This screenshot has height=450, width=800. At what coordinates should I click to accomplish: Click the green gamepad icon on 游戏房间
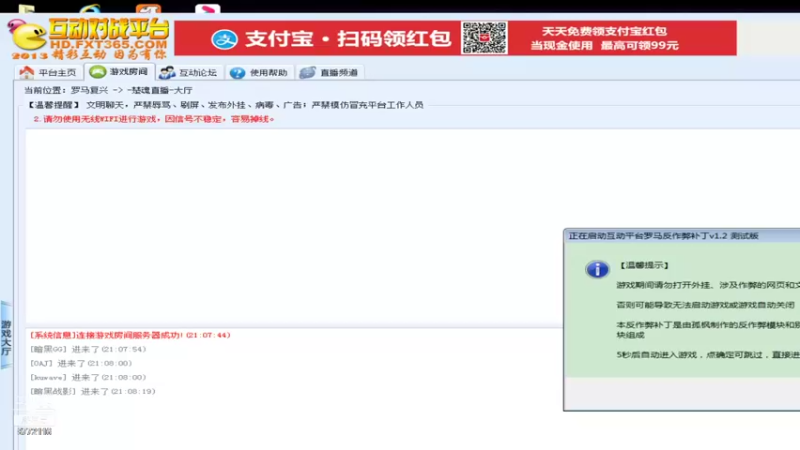(97, 72)
